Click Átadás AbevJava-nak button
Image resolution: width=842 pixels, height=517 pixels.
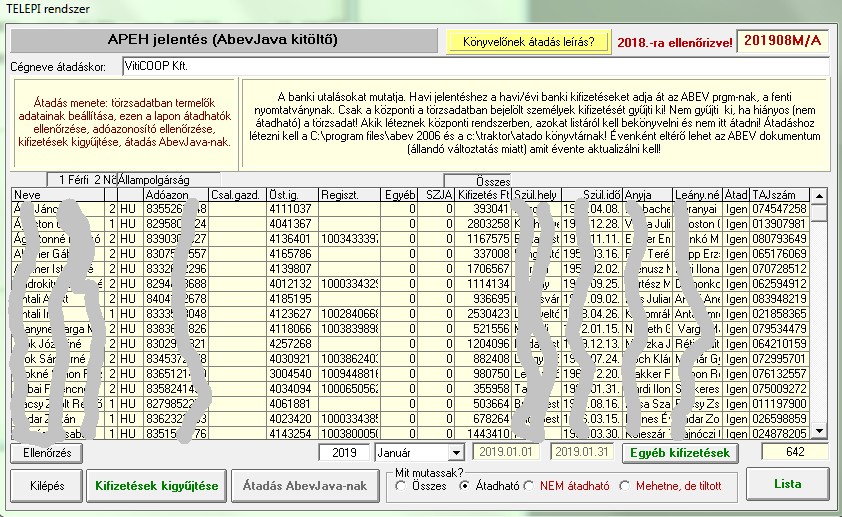[304, 486]
